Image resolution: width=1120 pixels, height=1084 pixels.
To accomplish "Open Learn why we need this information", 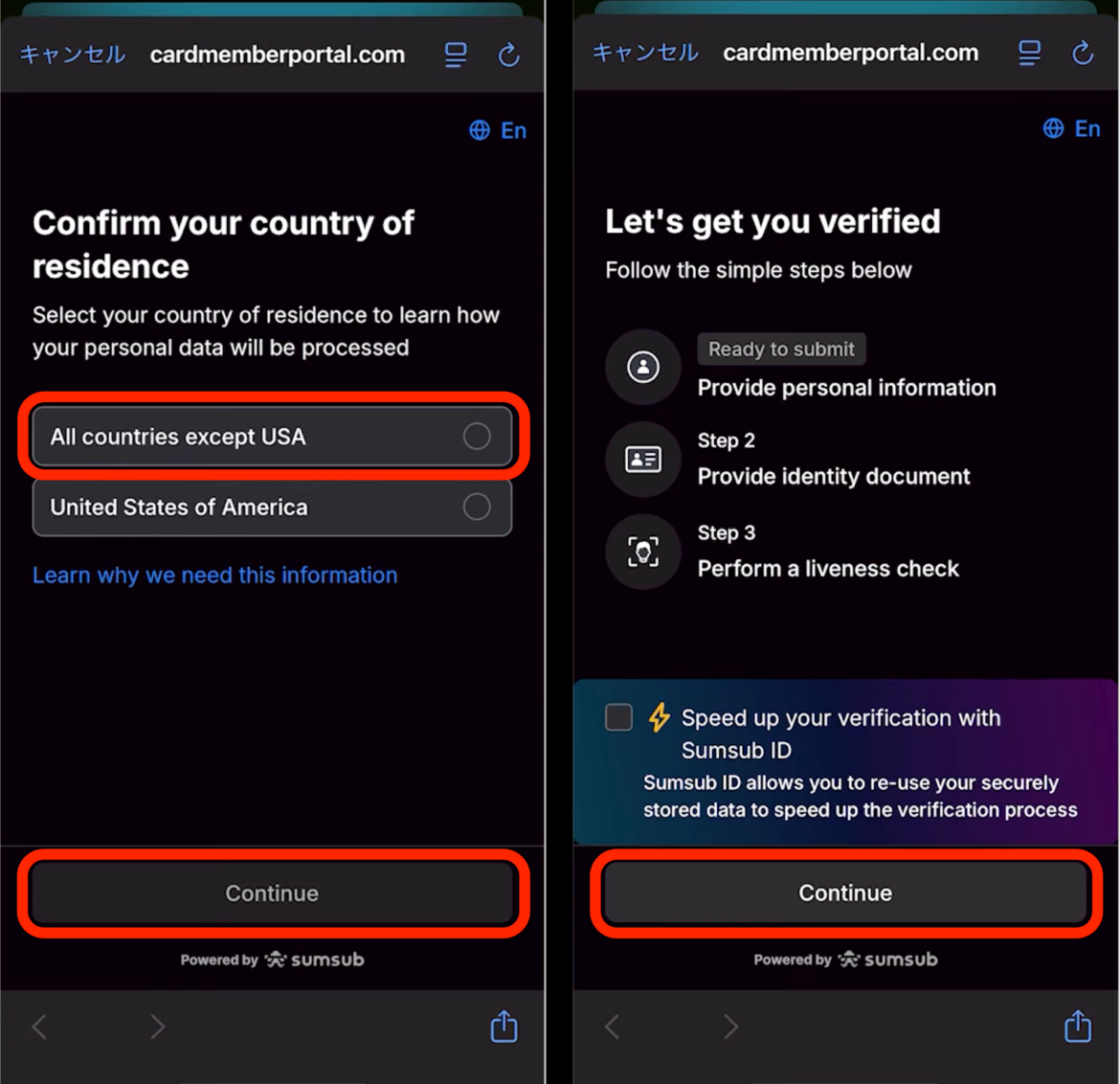I will click(215, 576).
